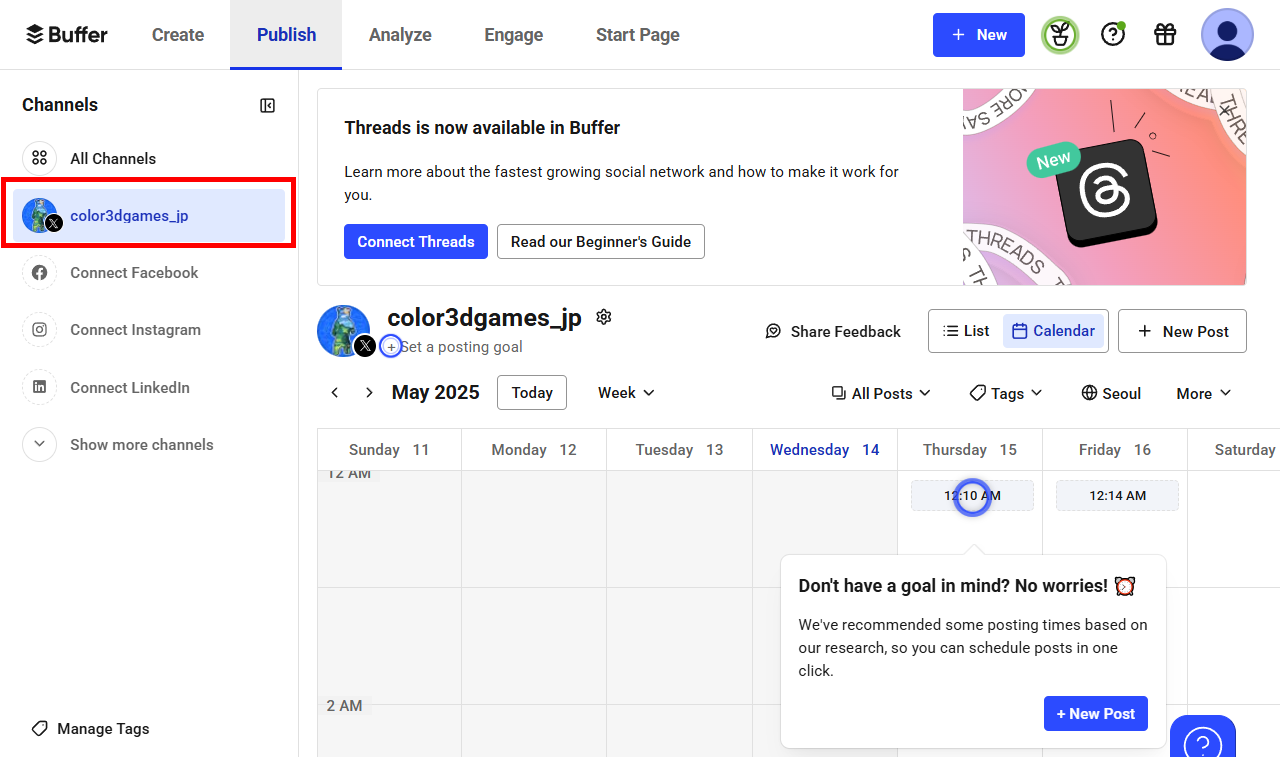Image resolution: width=1280 pixels, height=757 pixels.
Task: Open the help question mark icon
Action: coord(1113,35)
